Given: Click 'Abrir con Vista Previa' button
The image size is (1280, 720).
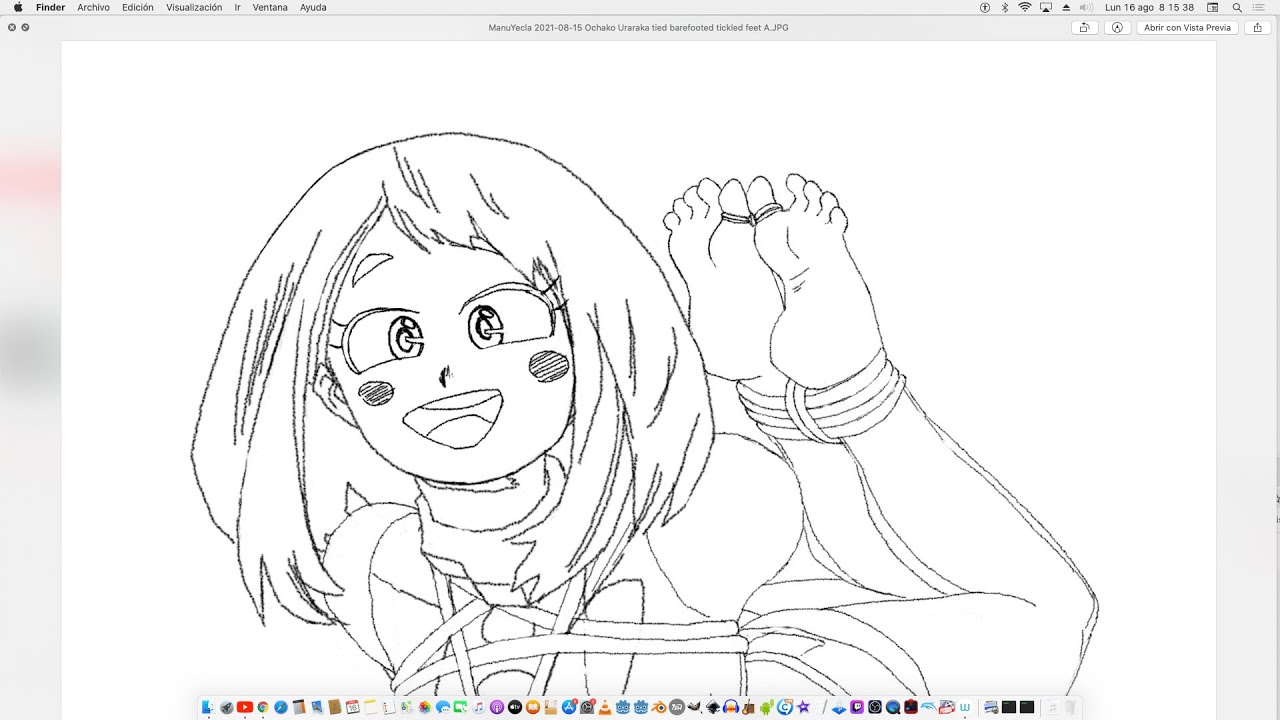Looking at the screenshot, I should click(1187, 28).
